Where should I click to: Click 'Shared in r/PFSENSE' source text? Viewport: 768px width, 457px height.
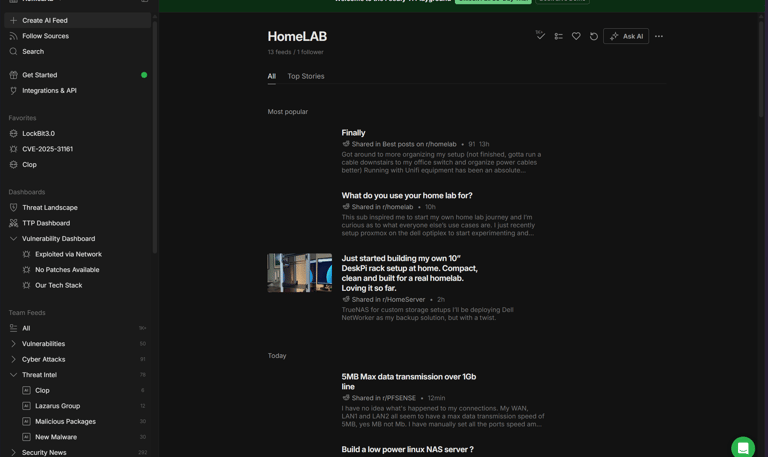(384, 398)
